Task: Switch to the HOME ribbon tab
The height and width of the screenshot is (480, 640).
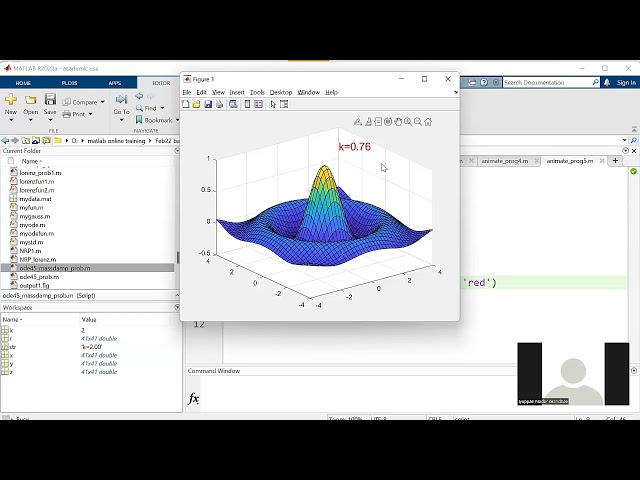Action: coord(23,83)
